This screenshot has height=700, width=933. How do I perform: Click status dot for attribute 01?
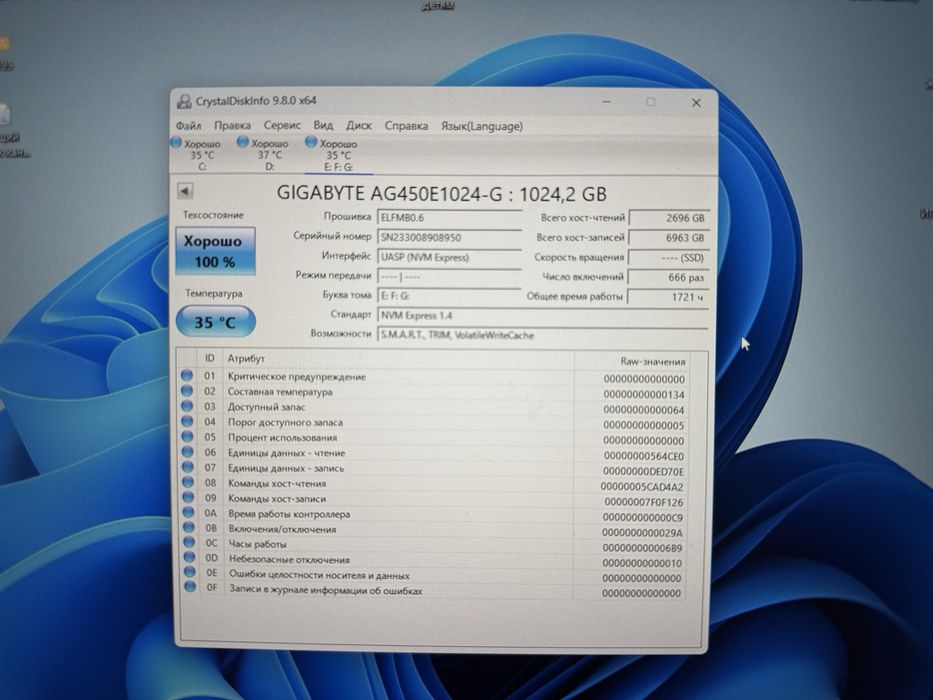pos(187,376)
